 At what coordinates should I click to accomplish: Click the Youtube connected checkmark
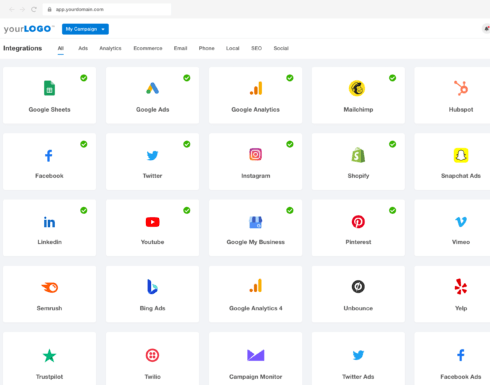[x=187, y=210]
